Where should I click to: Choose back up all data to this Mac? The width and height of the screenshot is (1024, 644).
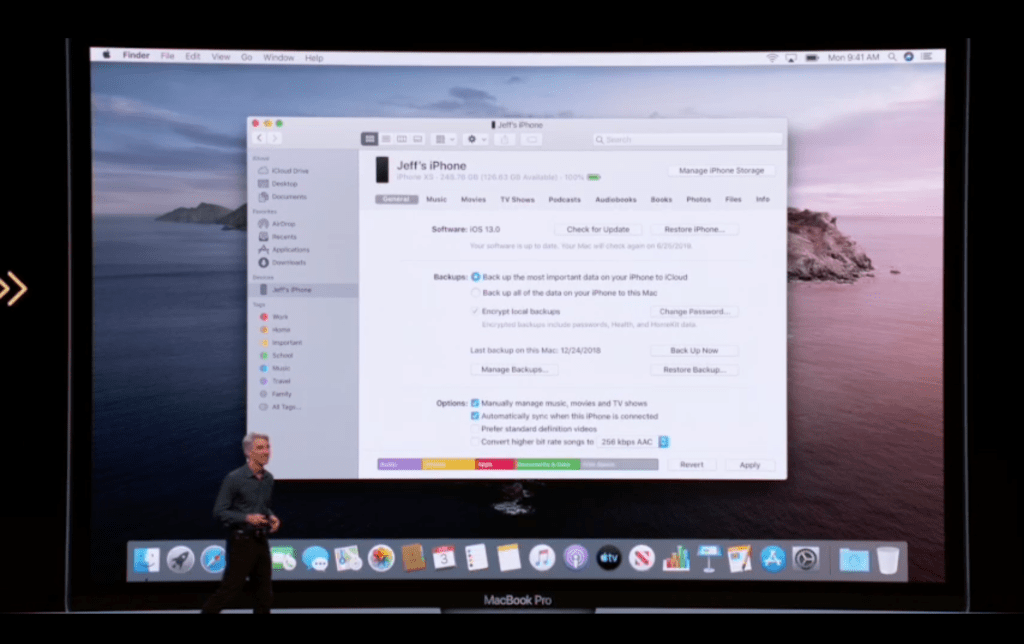pos(475,293)
